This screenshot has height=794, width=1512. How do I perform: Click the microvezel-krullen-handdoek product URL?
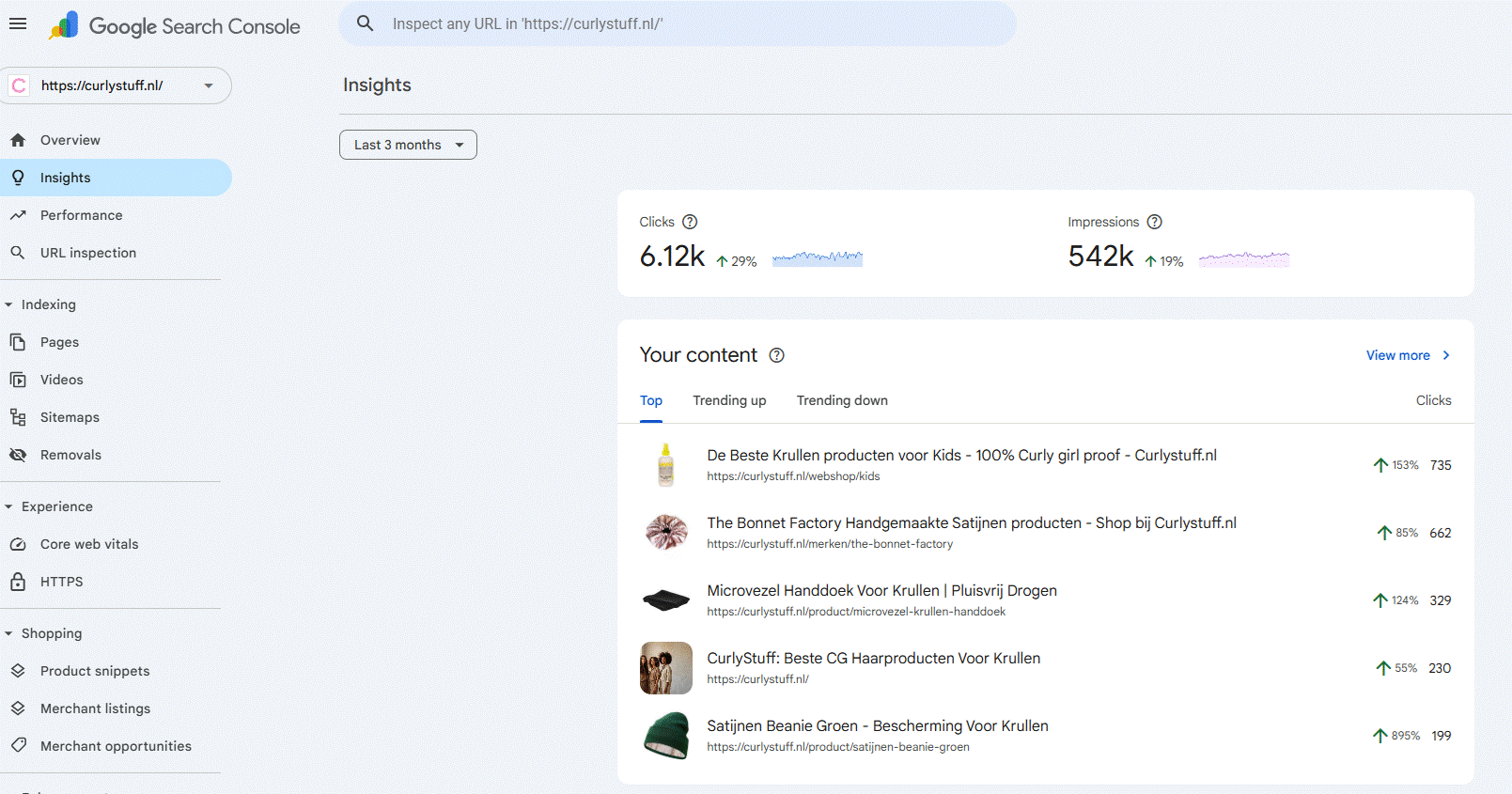click(x=856, y=612)
